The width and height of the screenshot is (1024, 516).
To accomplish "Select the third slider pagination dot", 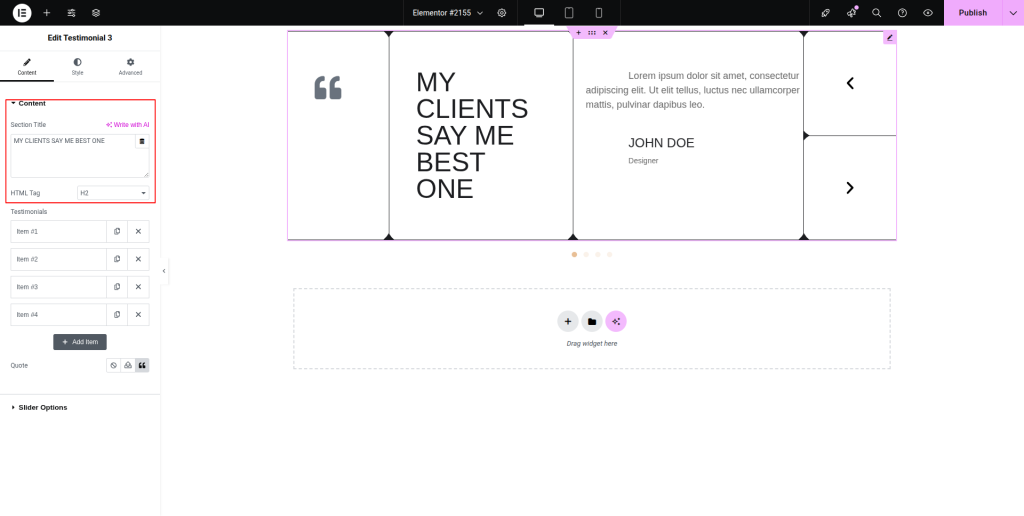I will click(598, 255).
